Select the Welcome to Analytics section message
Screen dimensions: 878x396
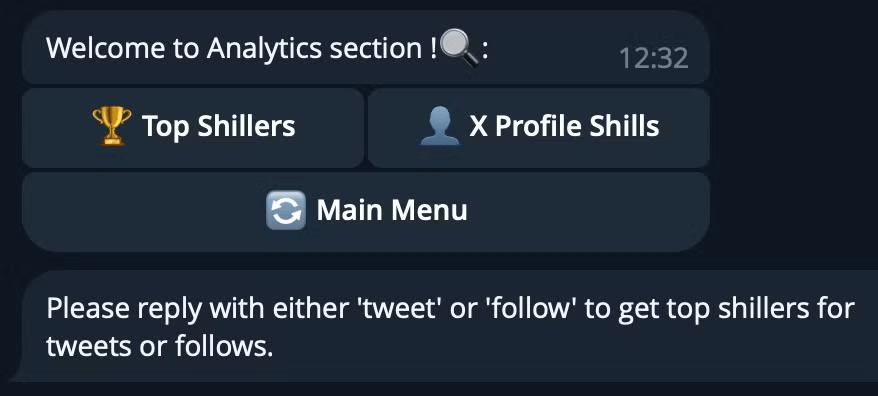366,48
